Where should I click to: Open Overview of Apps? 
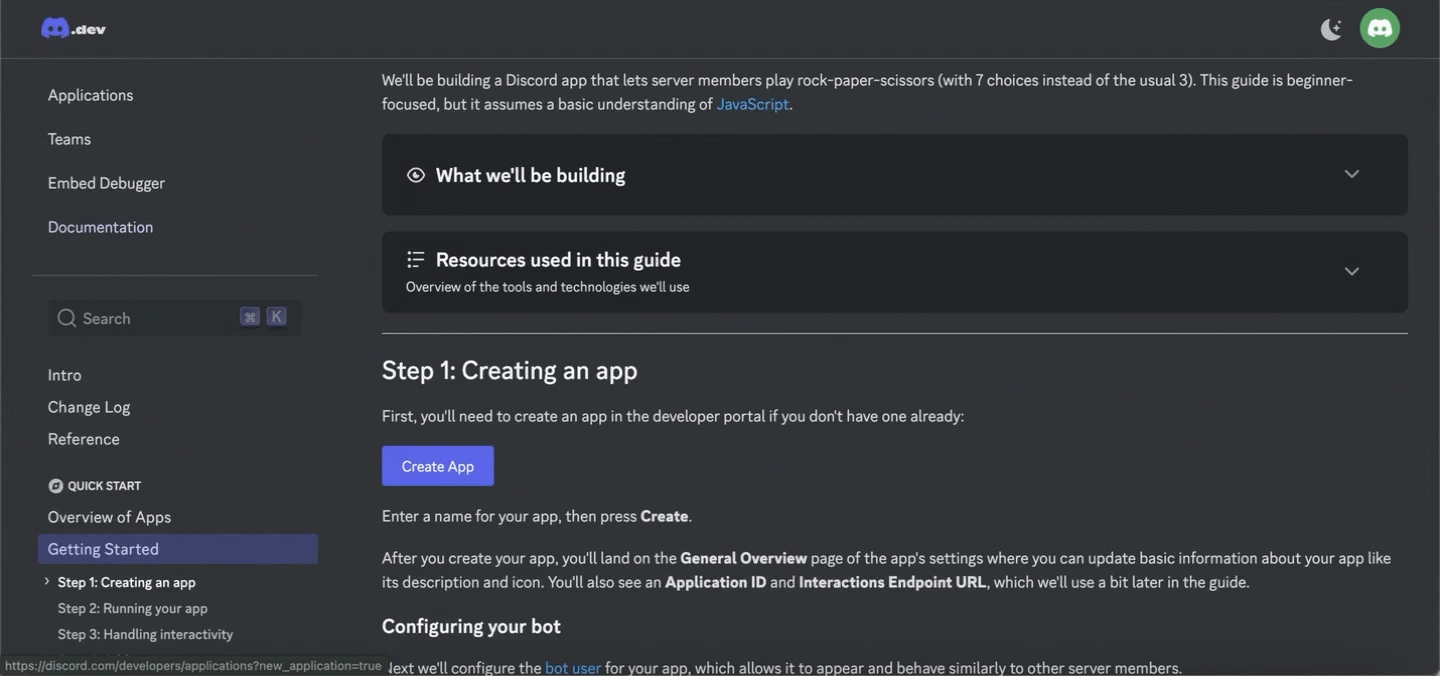(x=109, y=517)
